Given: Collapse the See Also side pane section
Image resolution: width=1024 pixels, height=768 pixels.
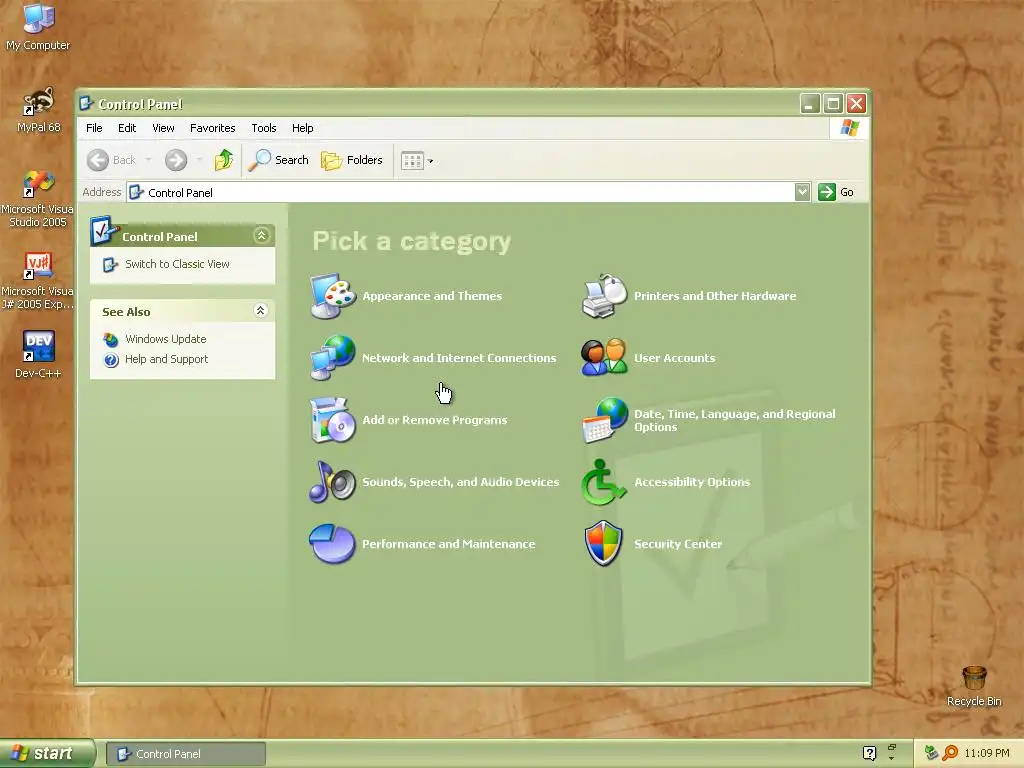Looking at the screenshot, I should pos(261,311).
